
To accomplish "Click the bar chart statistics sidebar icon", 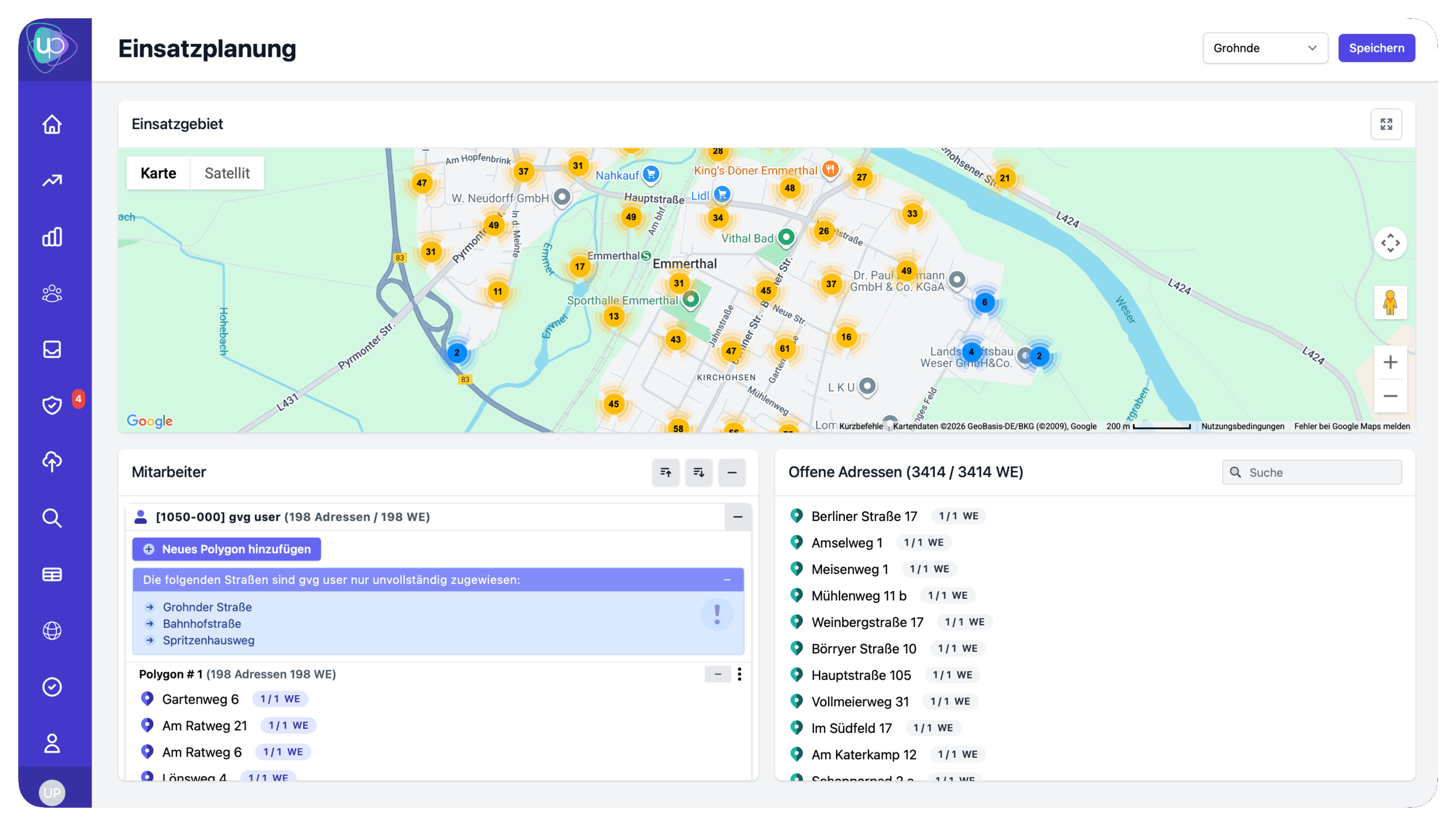I will (x=52, y=237).
